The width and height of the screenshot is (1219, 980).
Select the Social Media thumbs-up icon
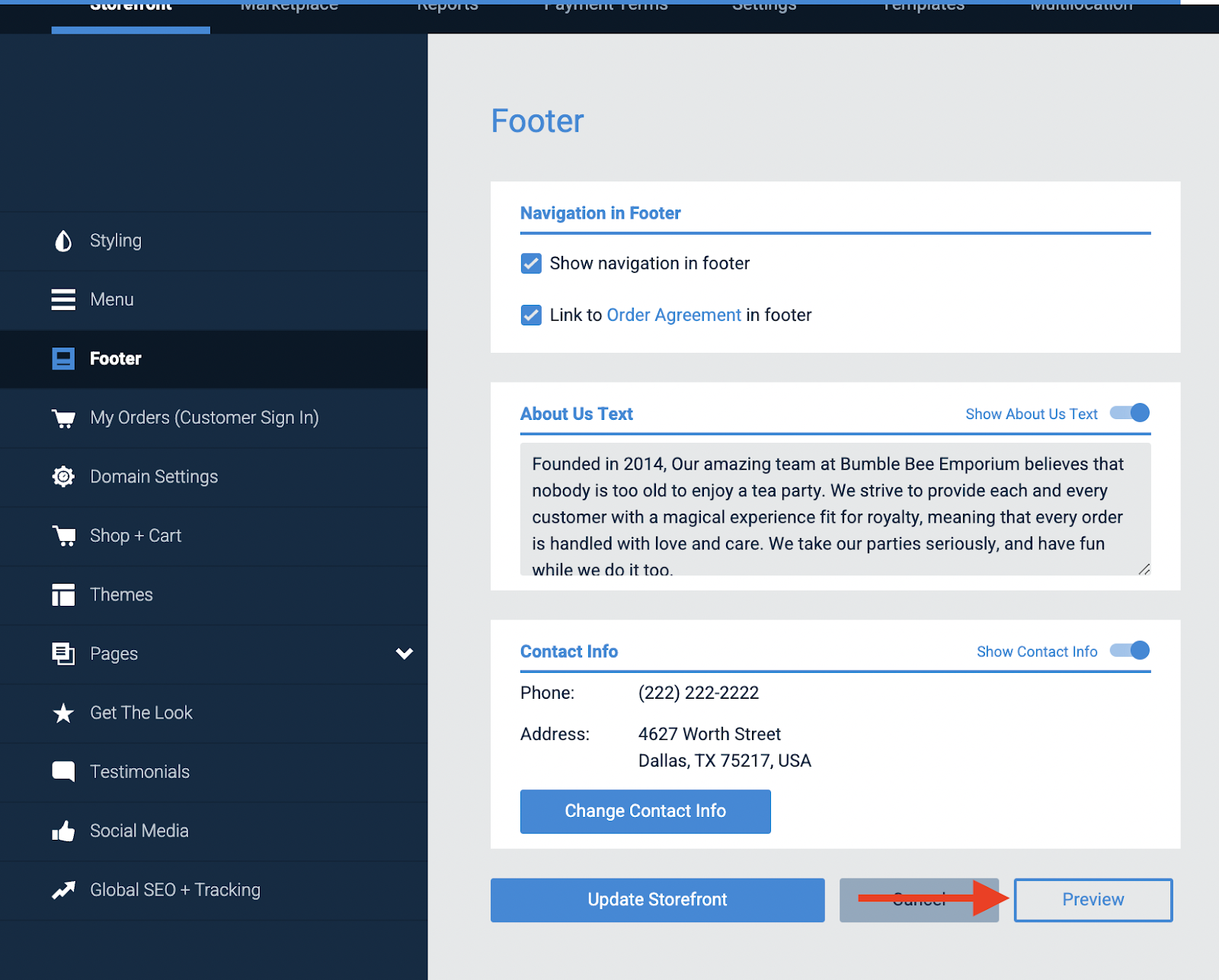(x=64, y=831)
